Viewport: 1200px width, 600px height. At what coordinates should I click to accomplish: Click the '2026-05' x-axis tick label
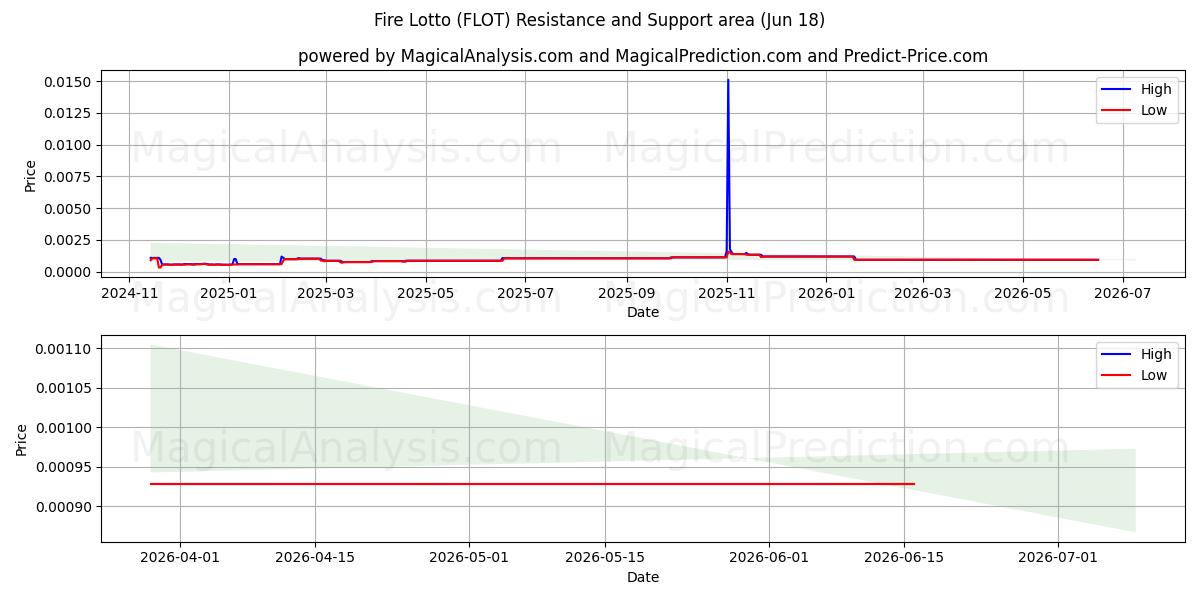tap(1022, 293)
